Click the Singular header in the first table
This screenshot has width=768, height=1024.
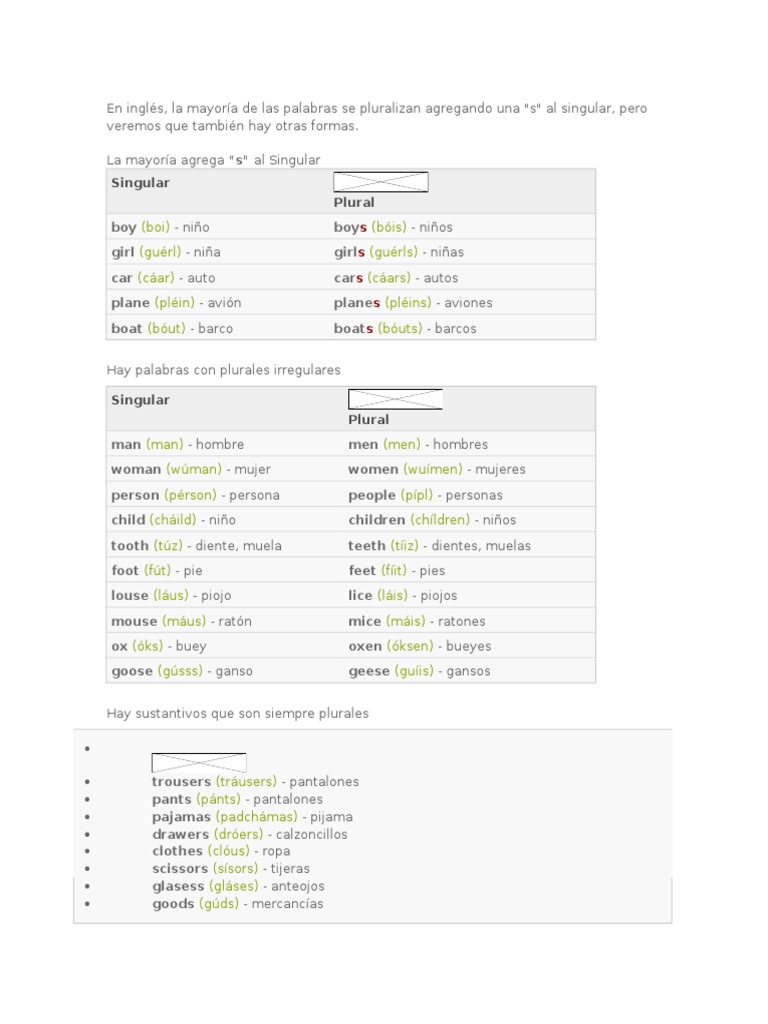(x=140, y=183)
